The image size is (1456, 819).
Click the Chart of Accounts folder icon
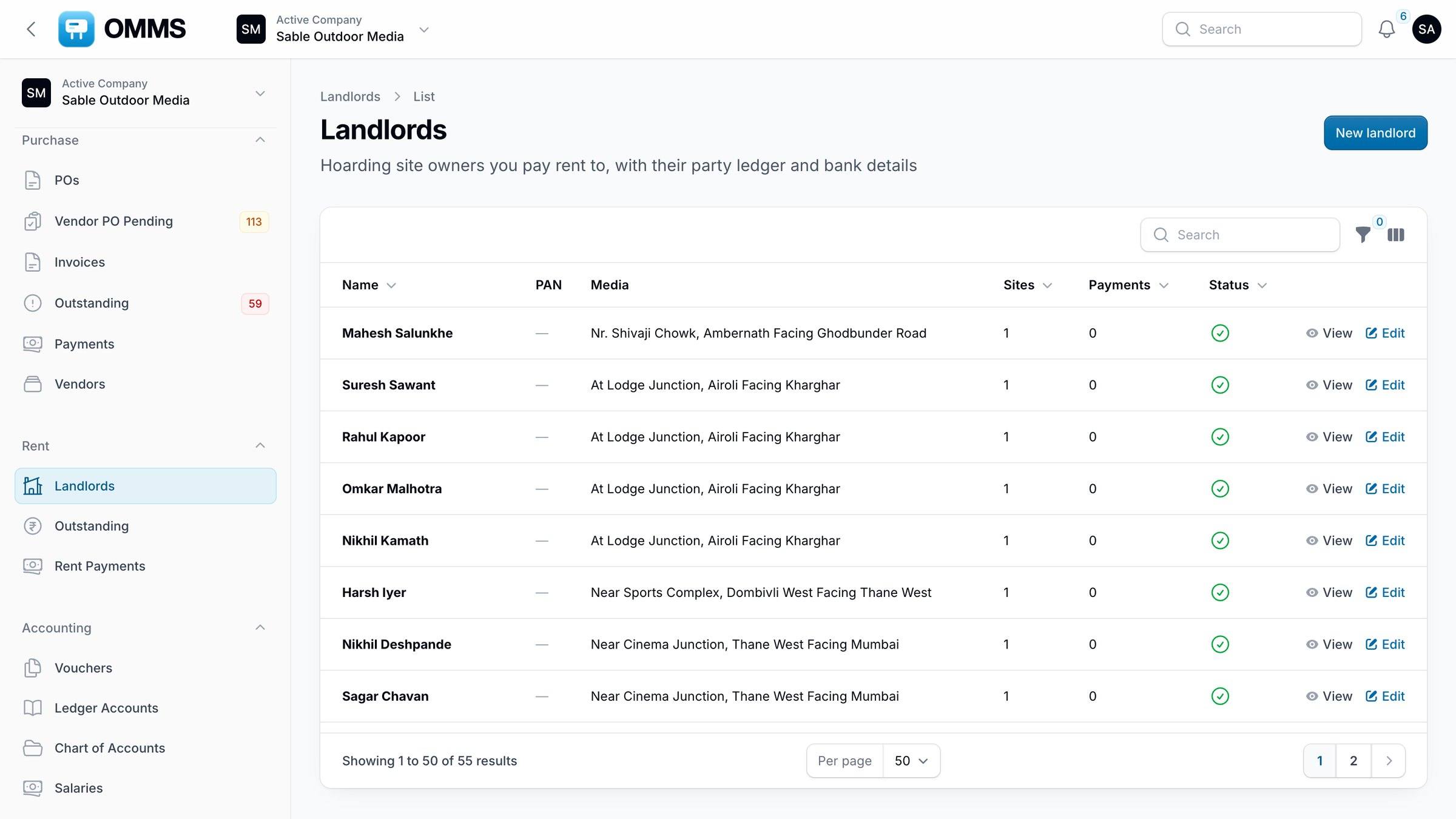click(x=33, y=748)
